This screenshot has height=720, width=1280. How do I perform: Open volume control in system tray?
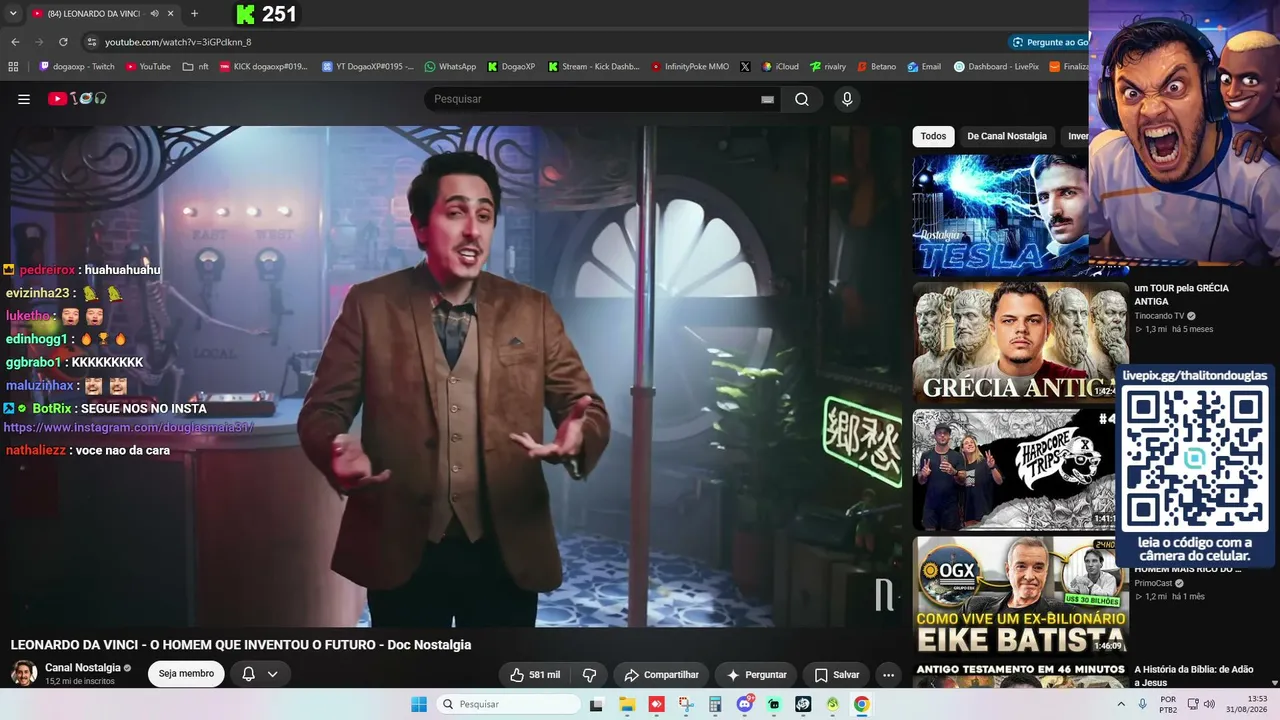point(1208,704)
